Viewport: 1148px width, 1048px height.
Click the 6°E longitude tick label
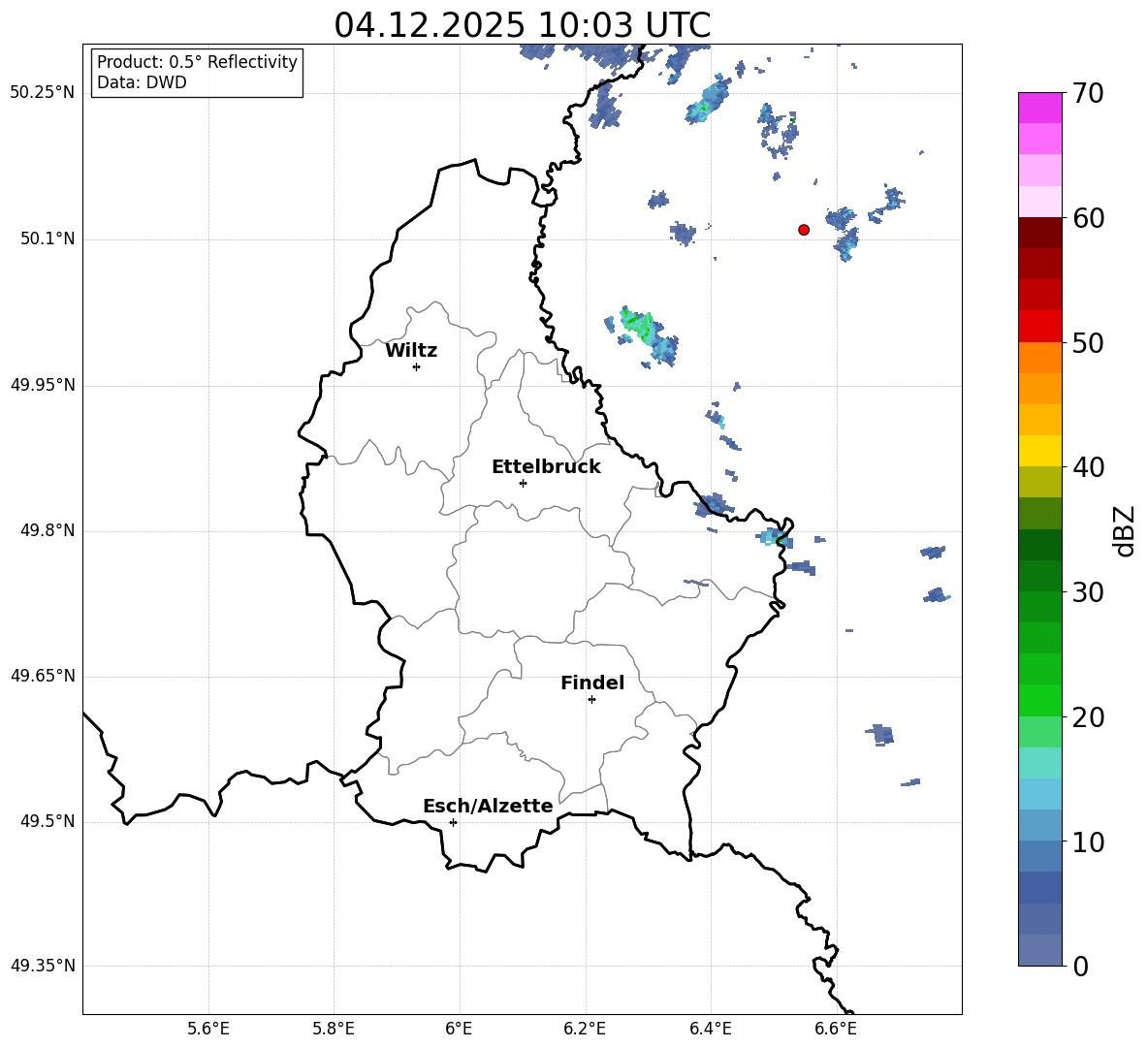point(459,1029)
